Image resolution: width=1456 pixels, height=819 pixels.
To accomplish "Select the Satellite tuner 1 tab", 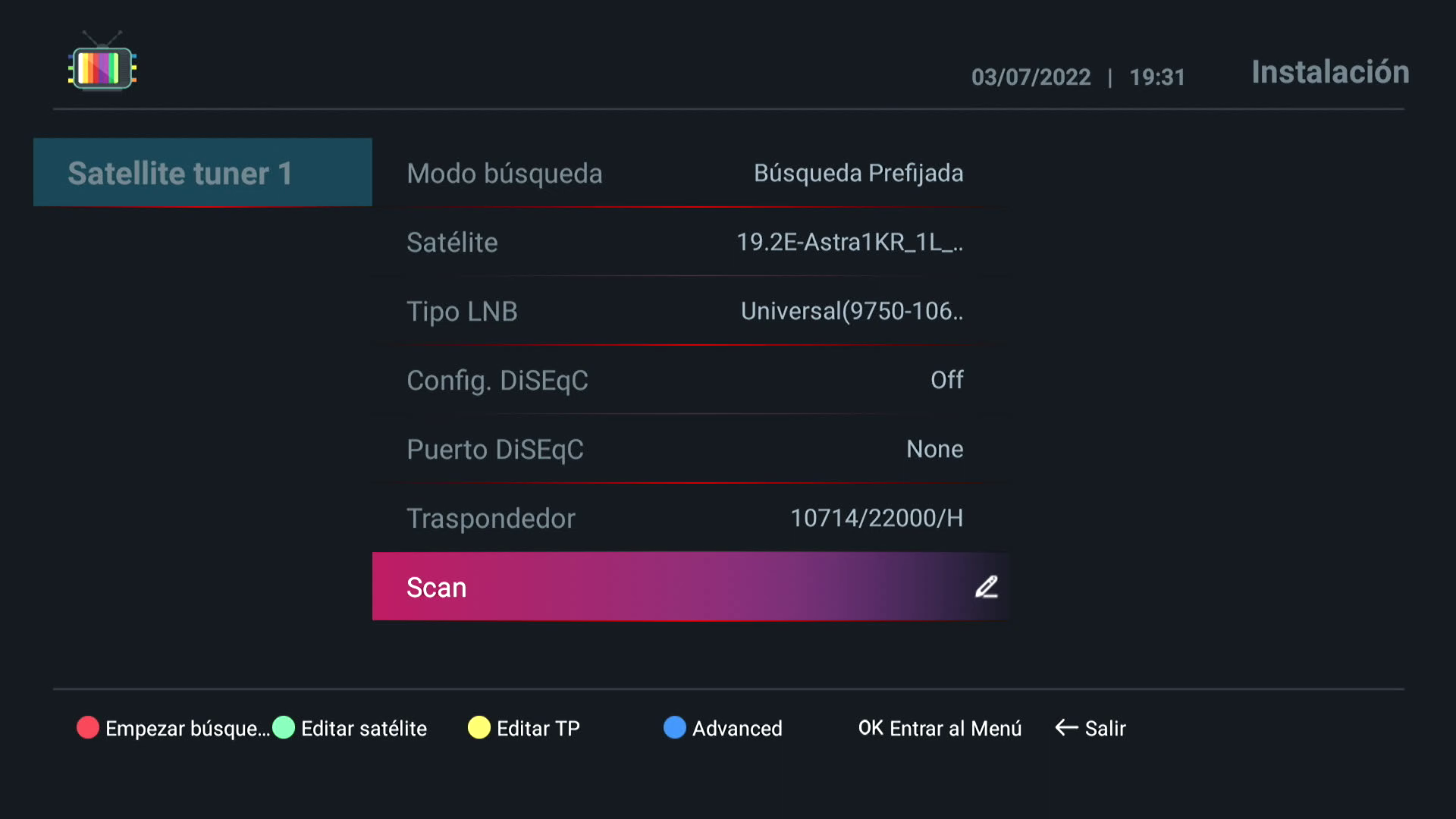I will coord(202,173).
